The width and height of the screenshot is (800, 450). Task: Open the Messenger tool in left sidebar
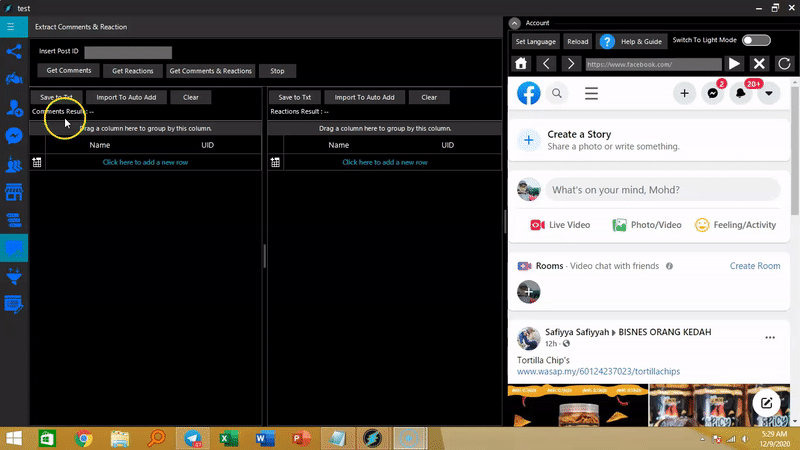pyautogui.click(x=14, y=135)
